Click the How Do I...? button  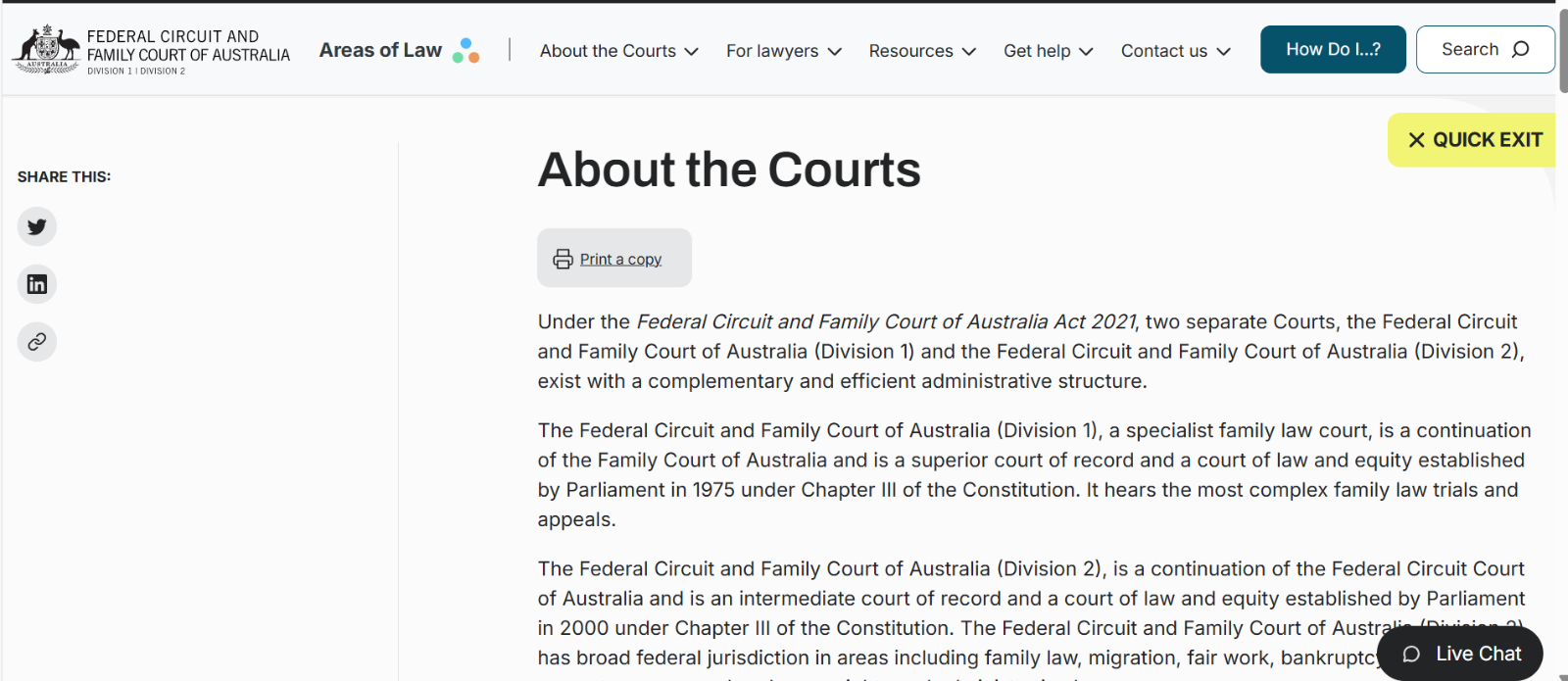(x=1333, y=49)
